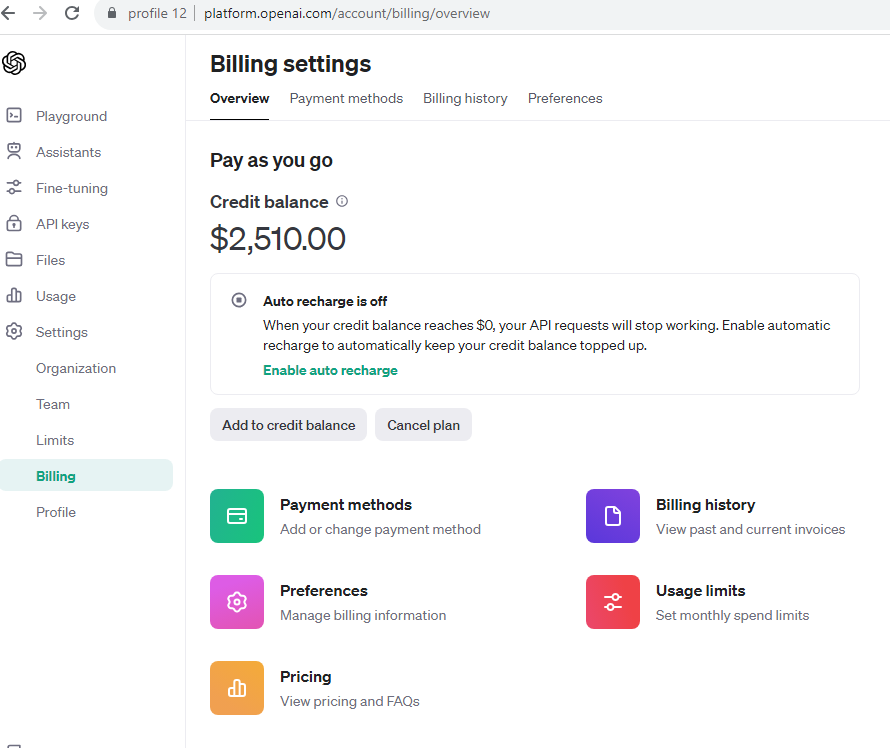Click the green Payment methods card icon
This screenshot has height=748, width=890.
click(237, 516)
